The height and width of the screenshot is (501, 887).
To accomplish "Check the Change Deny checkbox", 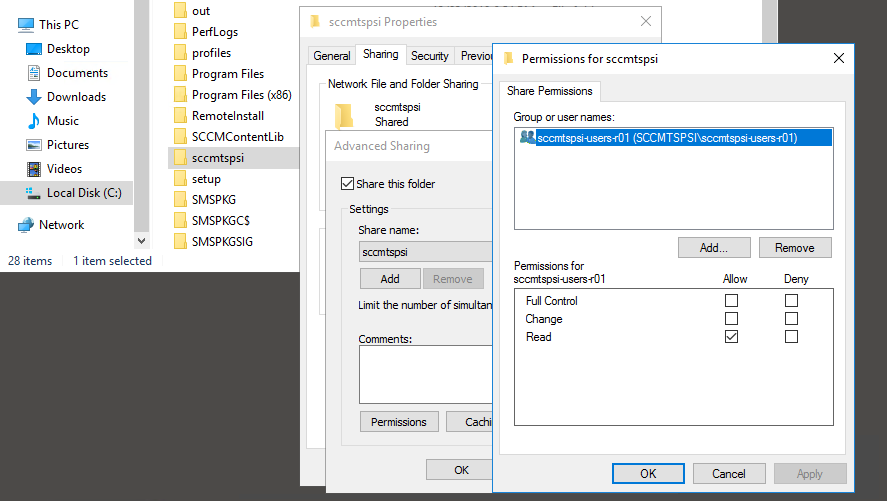I will coord(792,319).
